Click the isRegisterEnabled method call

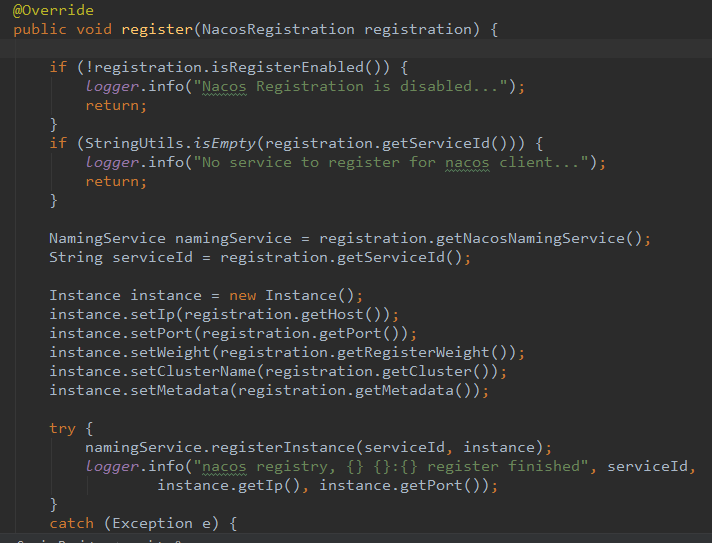click(x=287, y=68)
